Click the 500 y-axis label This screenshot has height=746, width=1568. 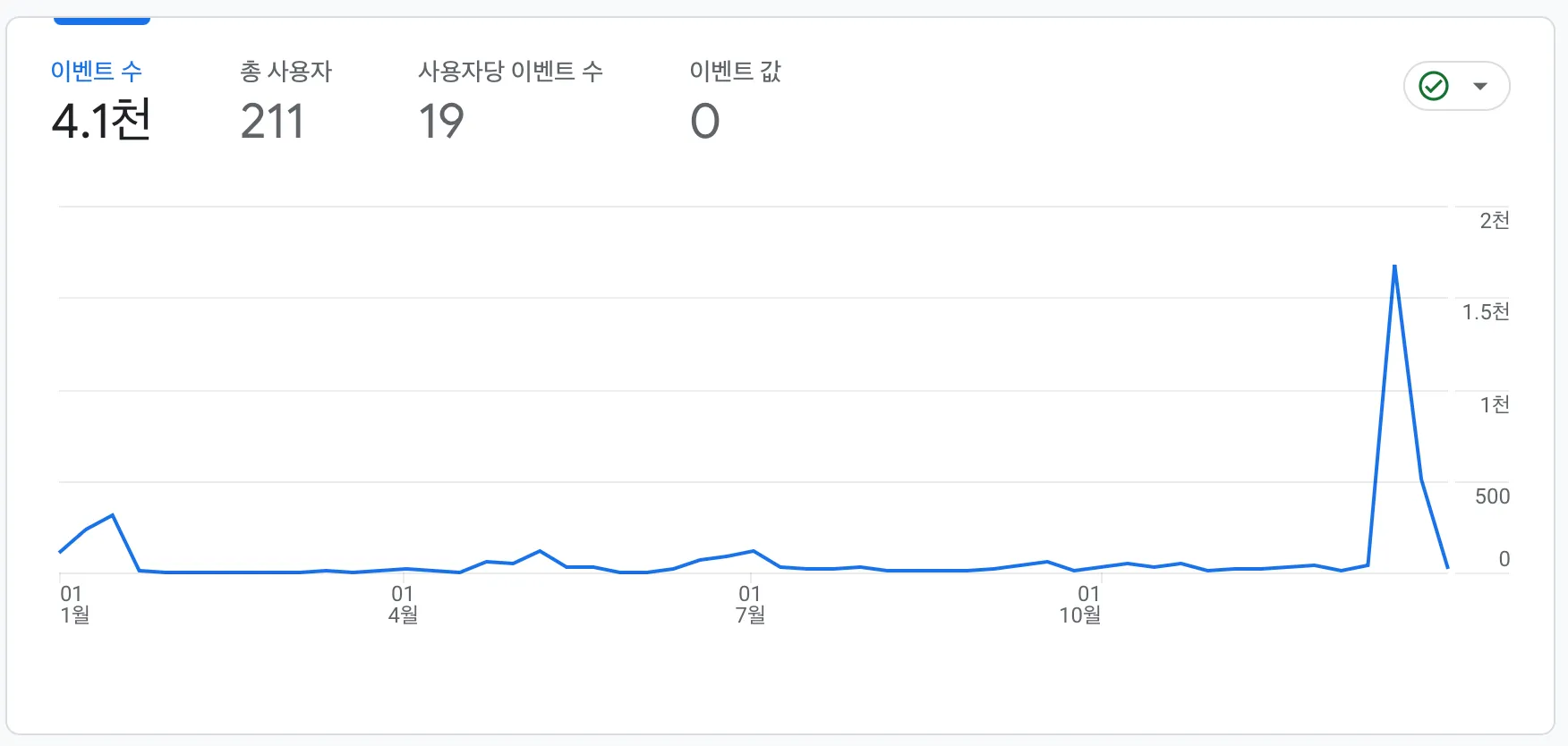click(1493, 496)
